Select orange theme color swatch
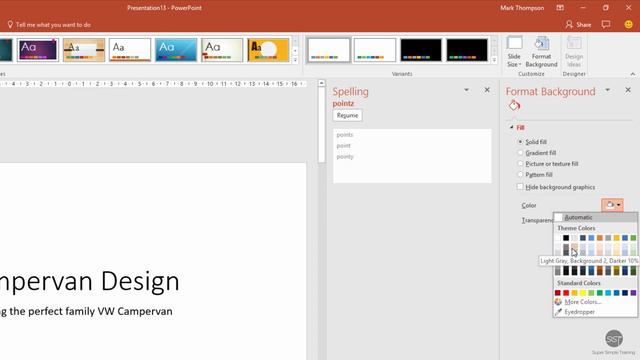Viewport: 640px width, 360px height. pos(600,238)
